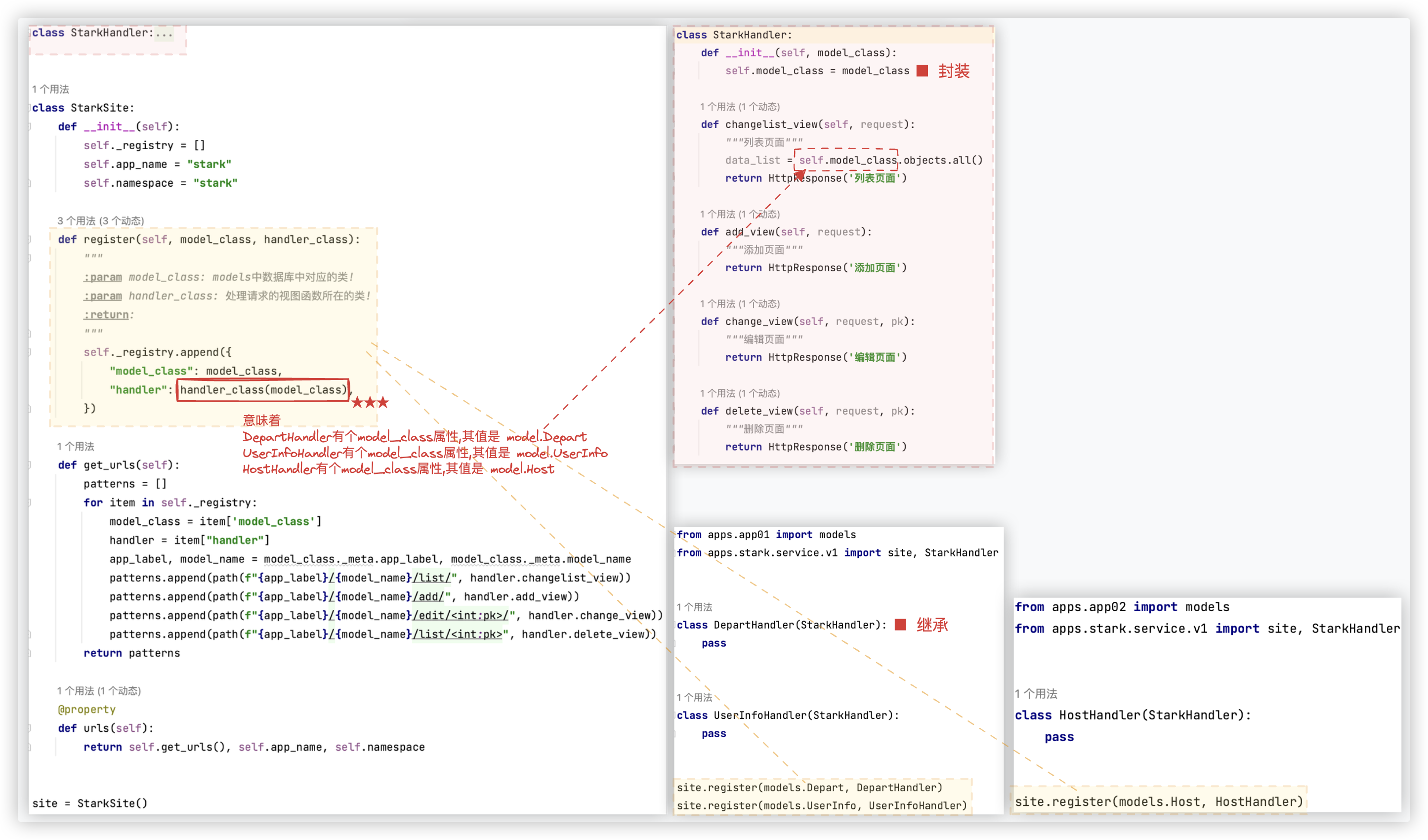The width and height of the screenshot is (1428, 840).
Task: Open '3 个用法 (3 个动态)' hint above register
Action: pyautogui.click(x=100, y=220)
